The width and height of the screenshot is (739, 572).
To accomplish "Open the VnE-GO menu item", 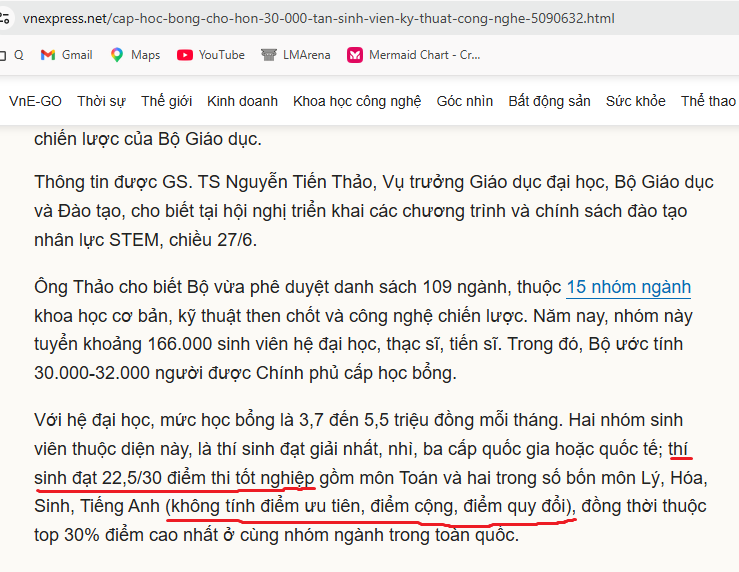I will point(35,101).
